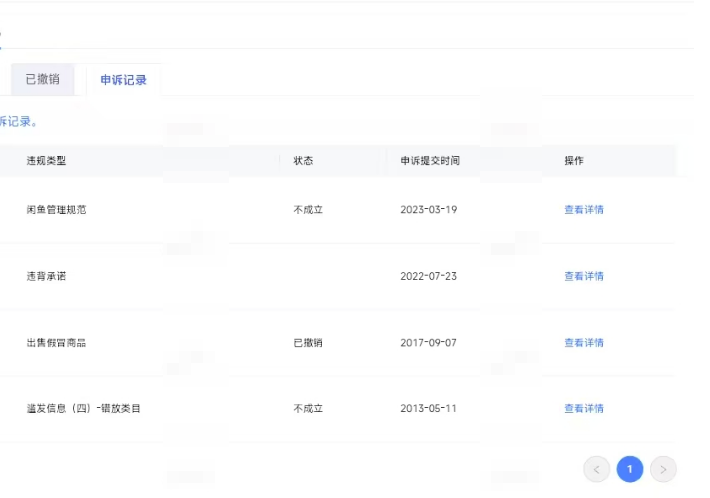Open details of 滥发信息（四）-错放类目 appeal
Viewport: 710px width, 498px height.
[x=584, y=408]
